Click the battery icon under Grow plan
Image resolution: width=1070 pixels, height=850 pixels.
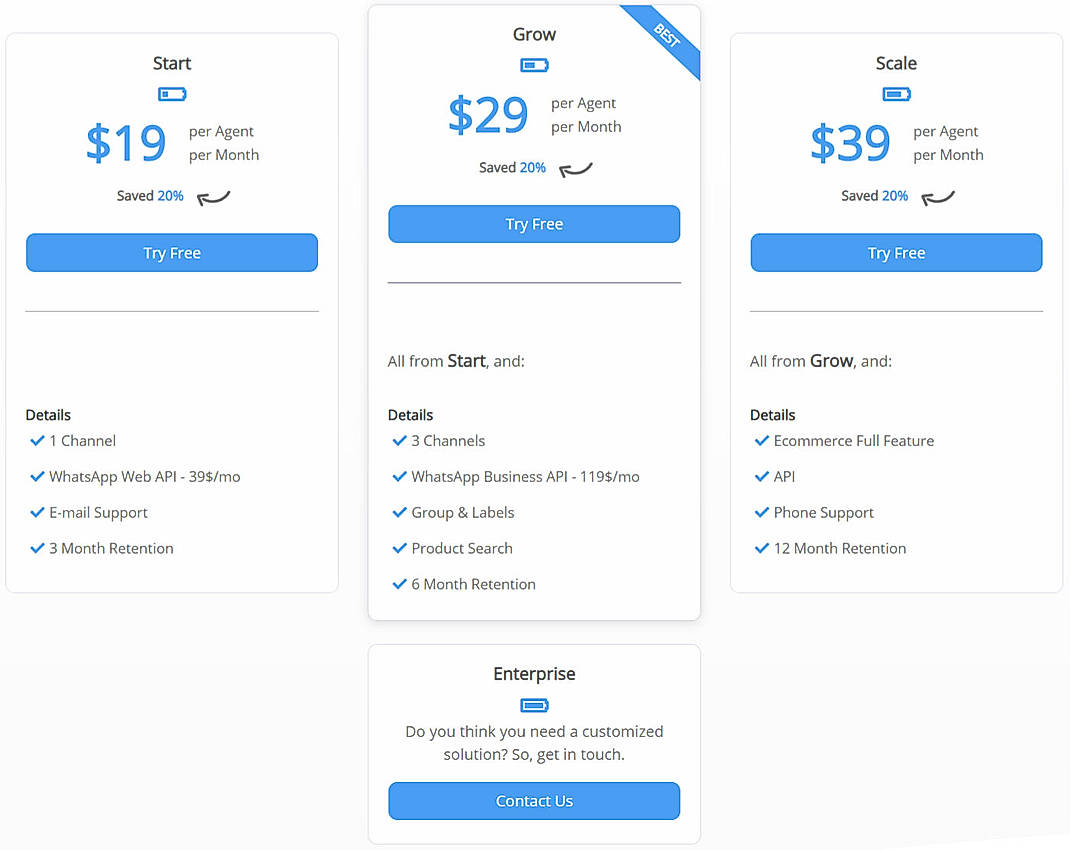pos(534,65)
